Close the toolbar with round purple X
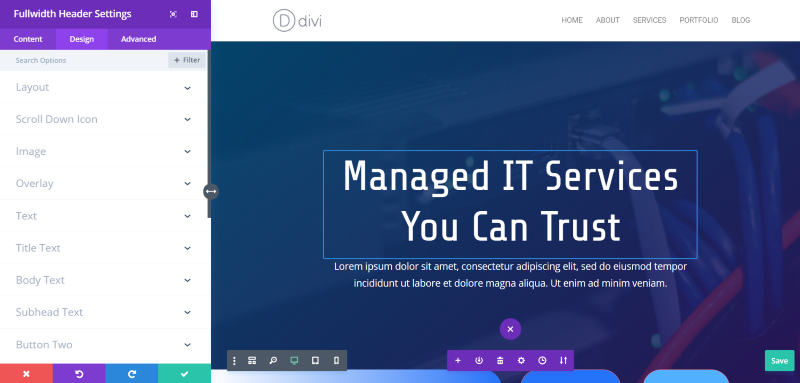 510,329
